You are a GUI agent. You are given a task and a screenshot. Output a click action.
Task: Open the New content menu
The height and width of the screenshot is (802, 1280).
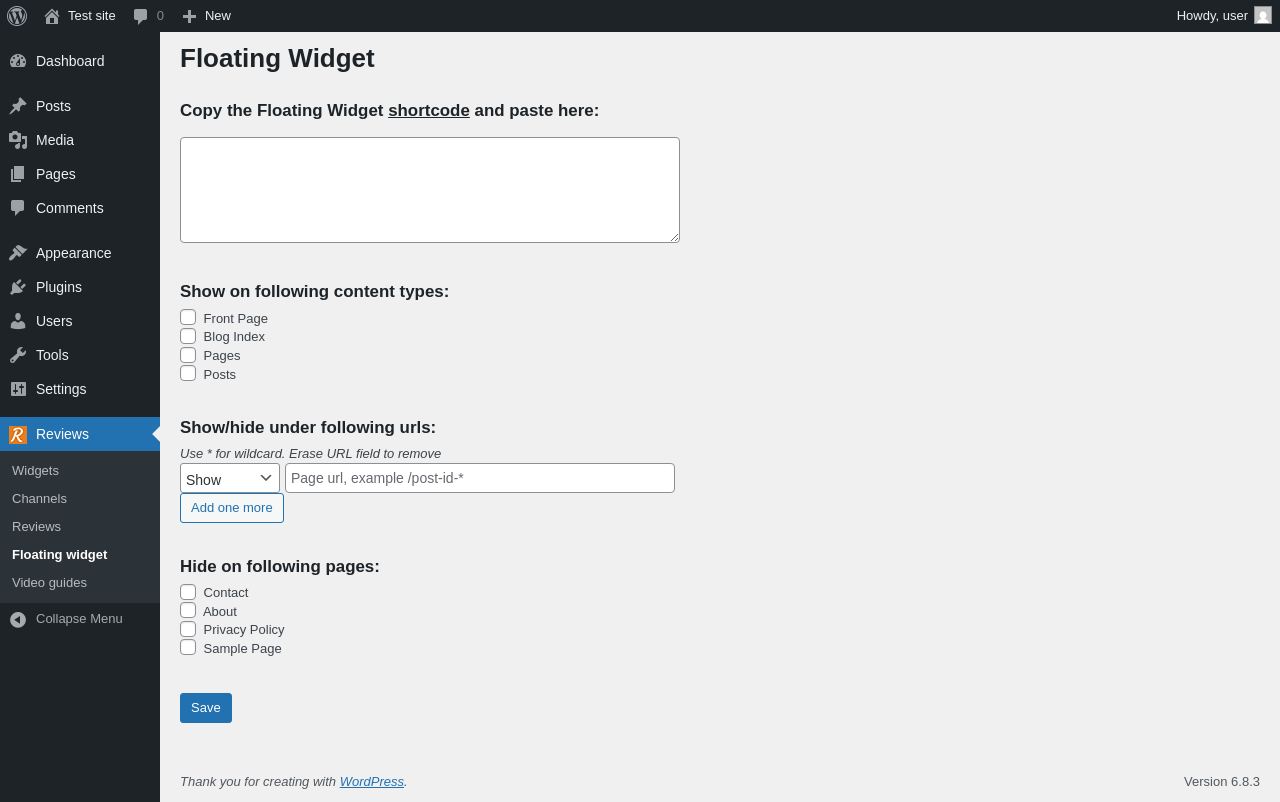[207, 16]
